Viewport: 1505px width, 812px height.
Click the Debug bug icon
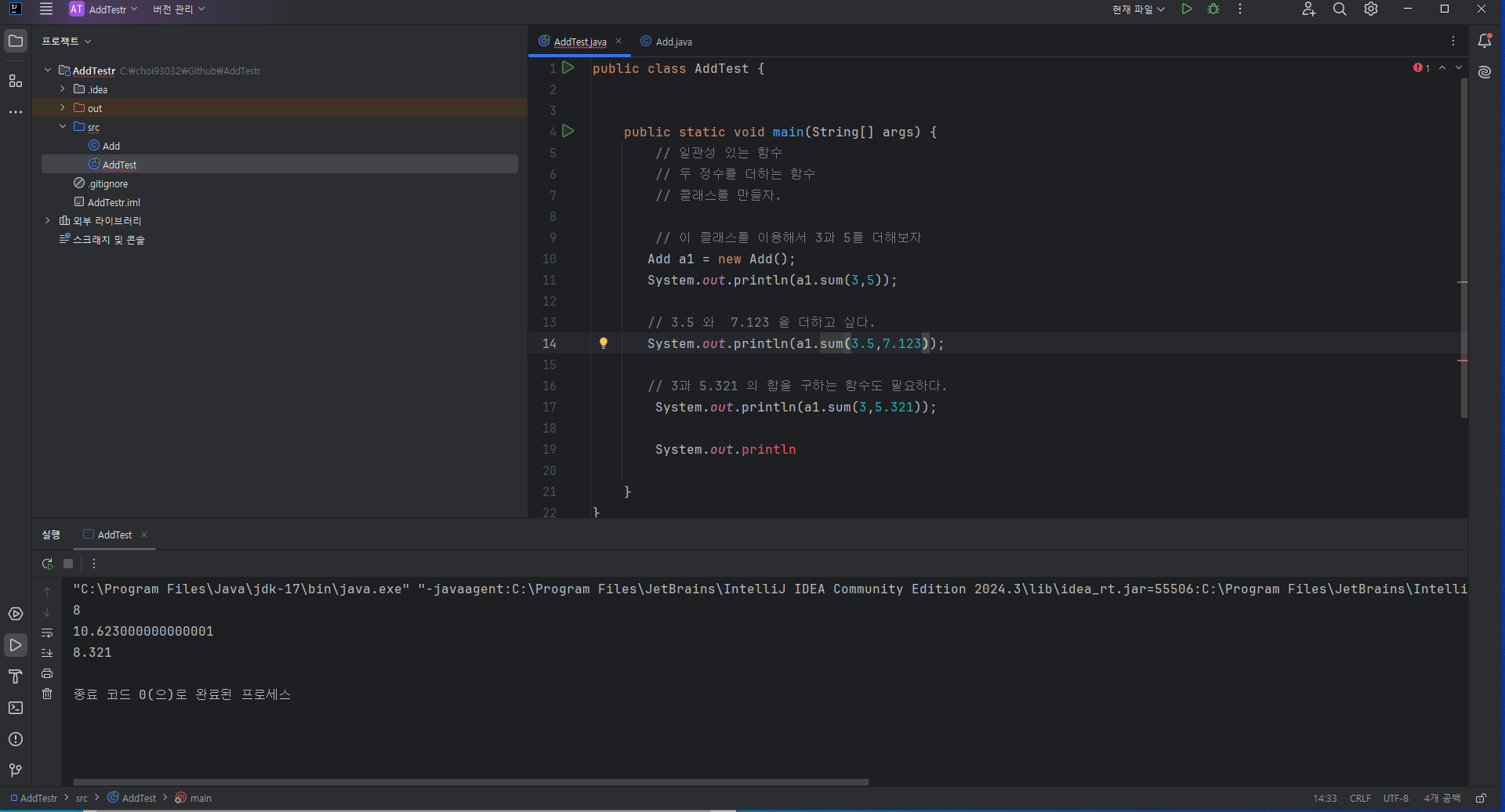click(x=1213, y=9)
